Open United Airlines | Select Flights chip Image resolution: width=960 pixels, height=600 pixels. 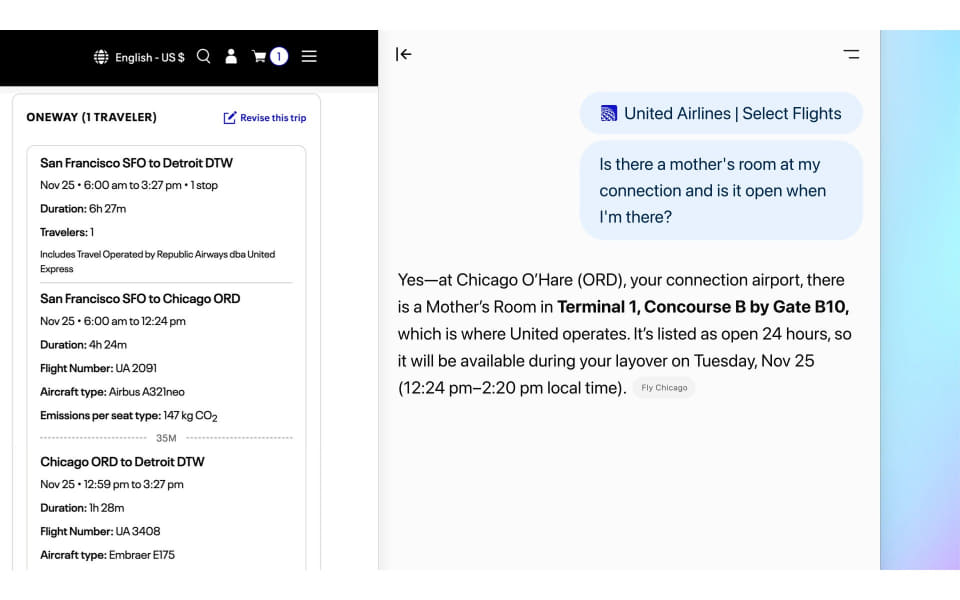click(721, 113)
